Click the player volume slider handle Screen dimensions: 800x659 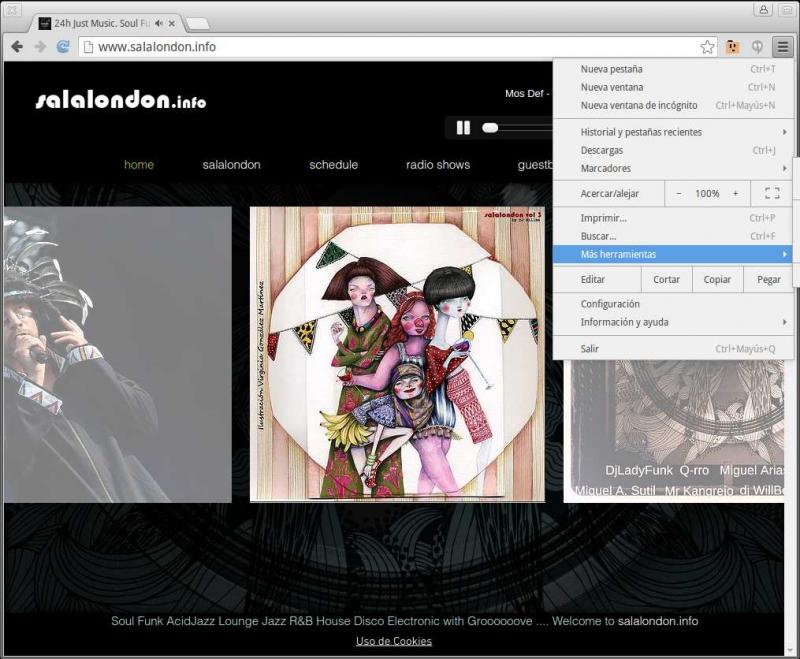click(490, 128)
